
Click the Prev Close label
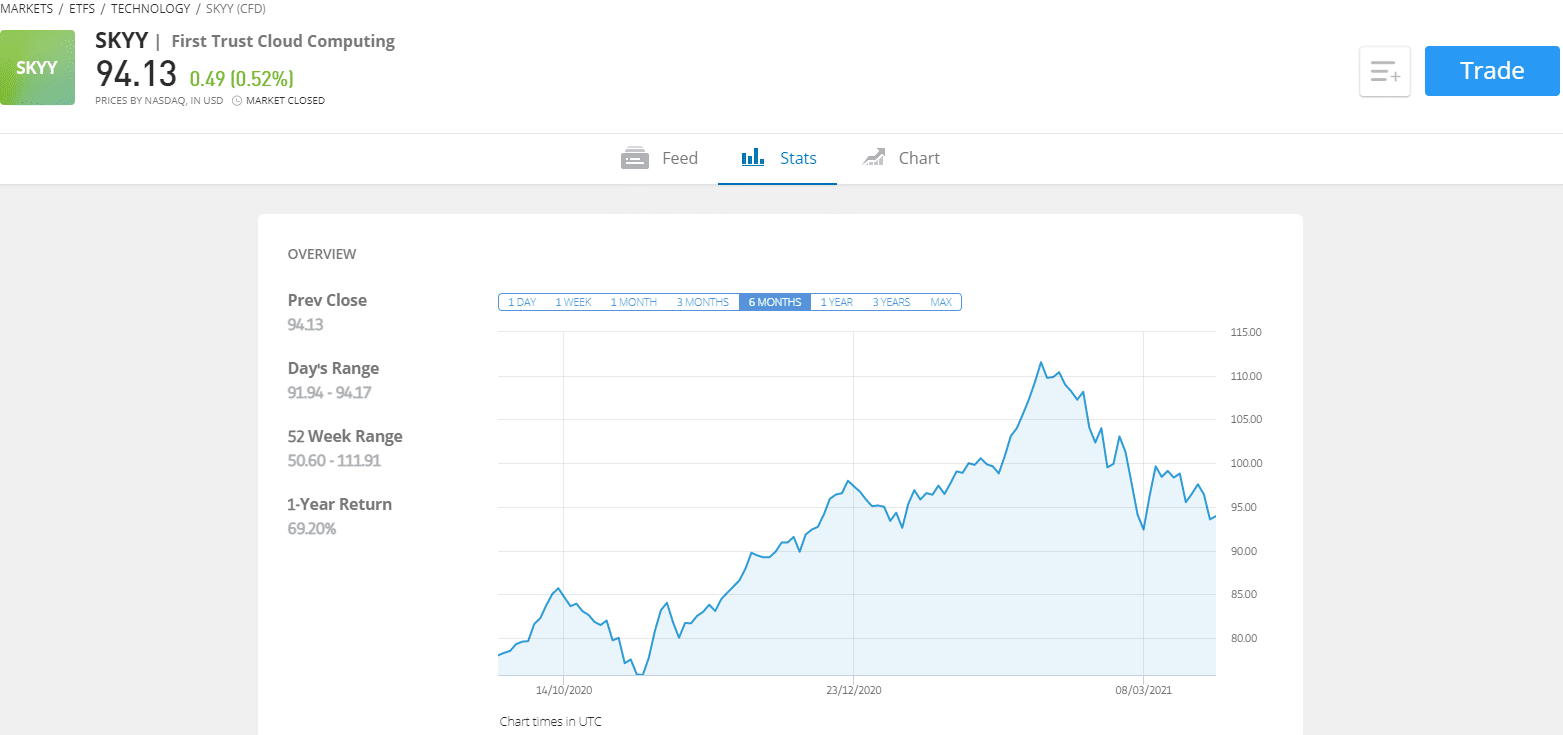[x=327, y=300]
